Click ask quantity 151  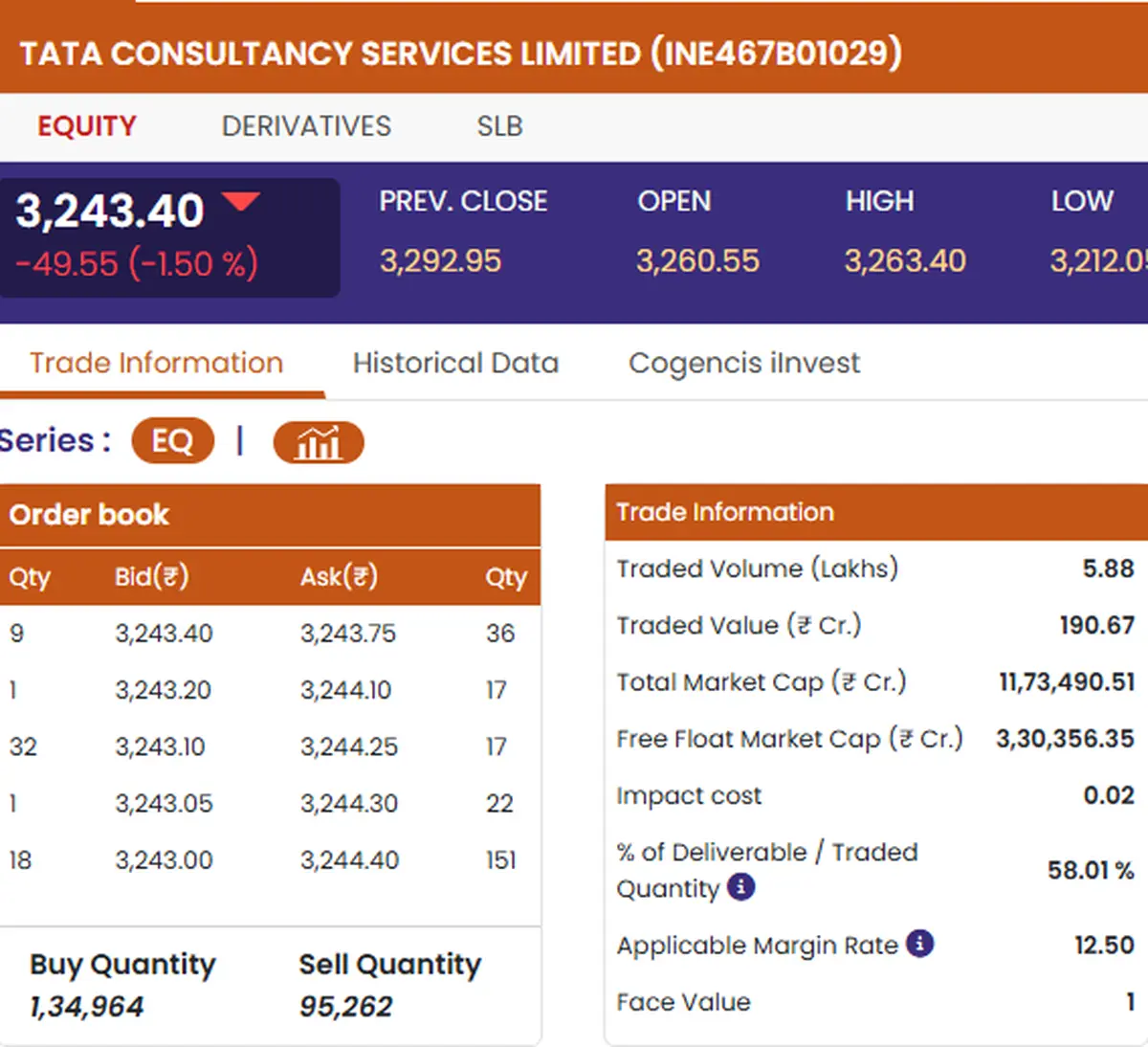(501, 860)
